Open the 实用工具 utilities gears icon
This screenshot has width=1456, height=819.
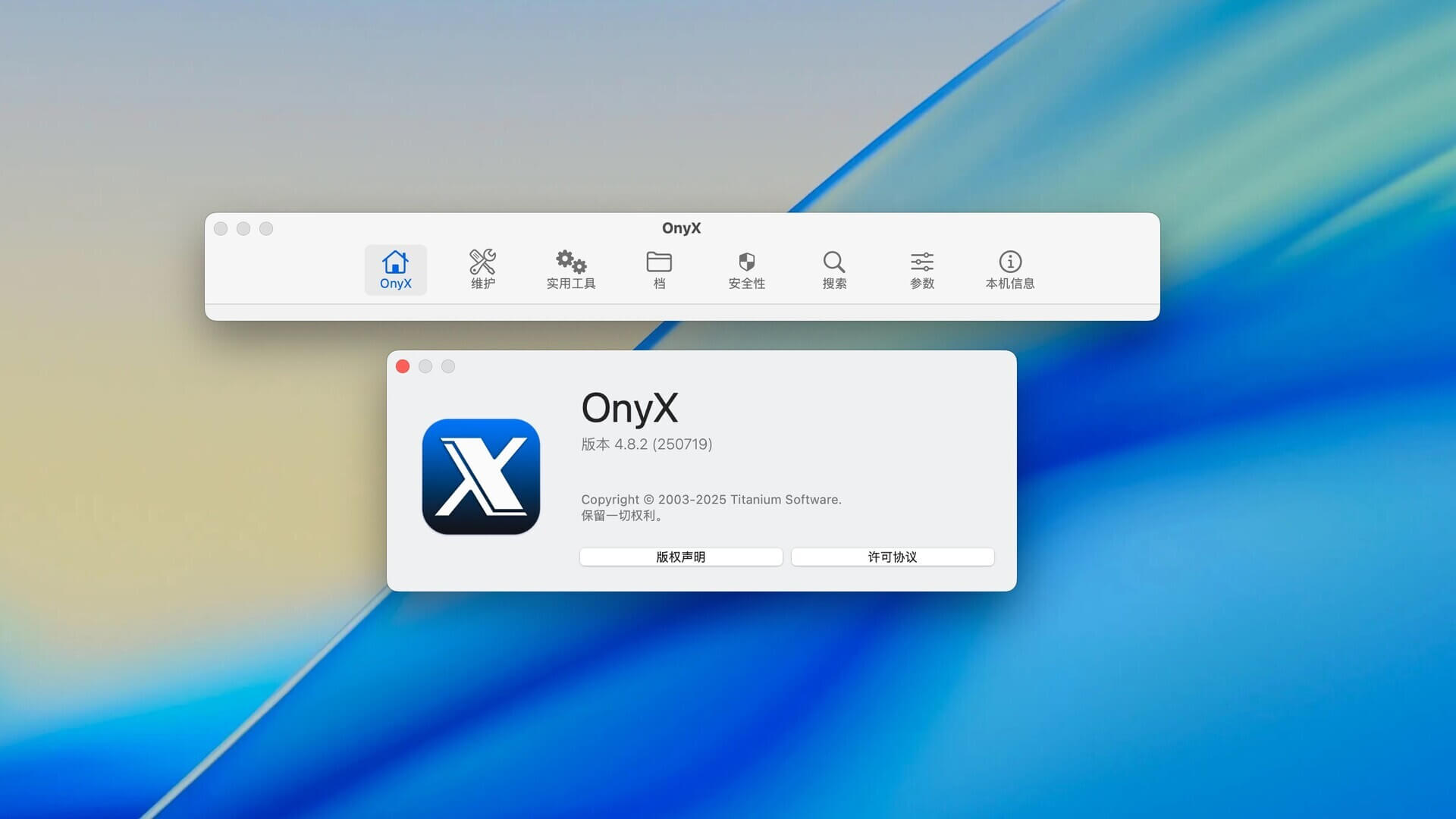(571, 270)
